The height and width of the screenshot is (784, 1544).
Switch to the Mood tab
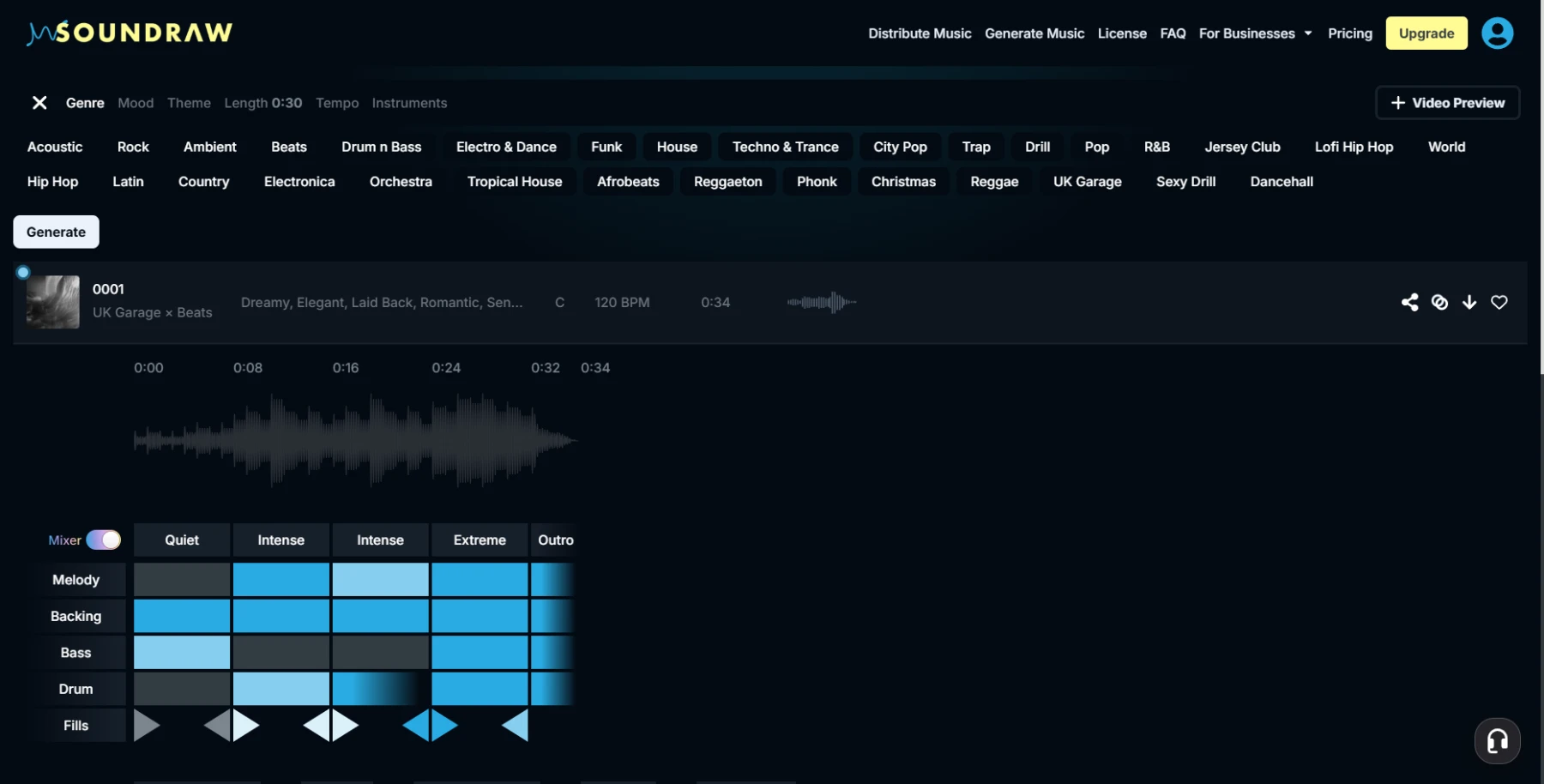click(136, 103)
